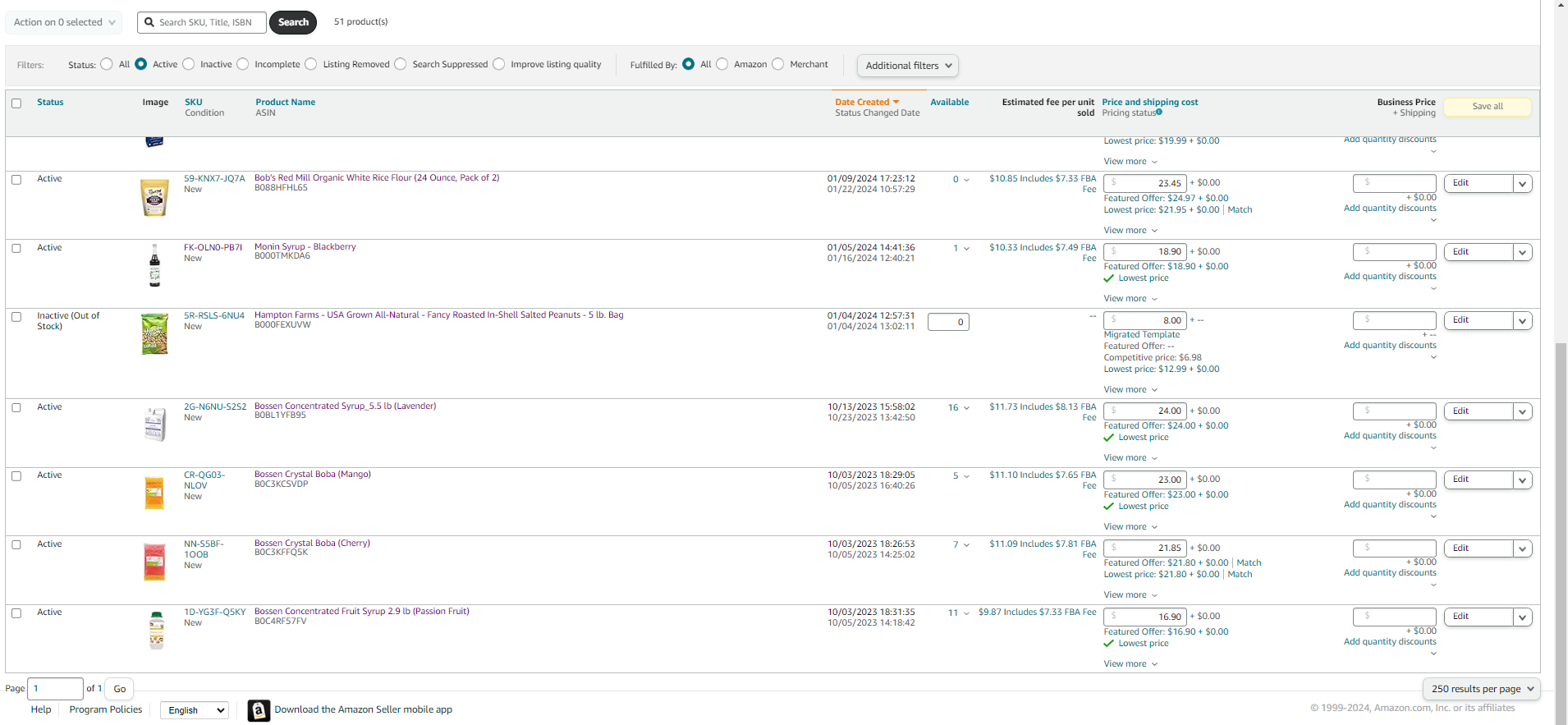Choose the Inactive status radio filter
This screenshot has width=1568, height=725.
click(189, 64)
